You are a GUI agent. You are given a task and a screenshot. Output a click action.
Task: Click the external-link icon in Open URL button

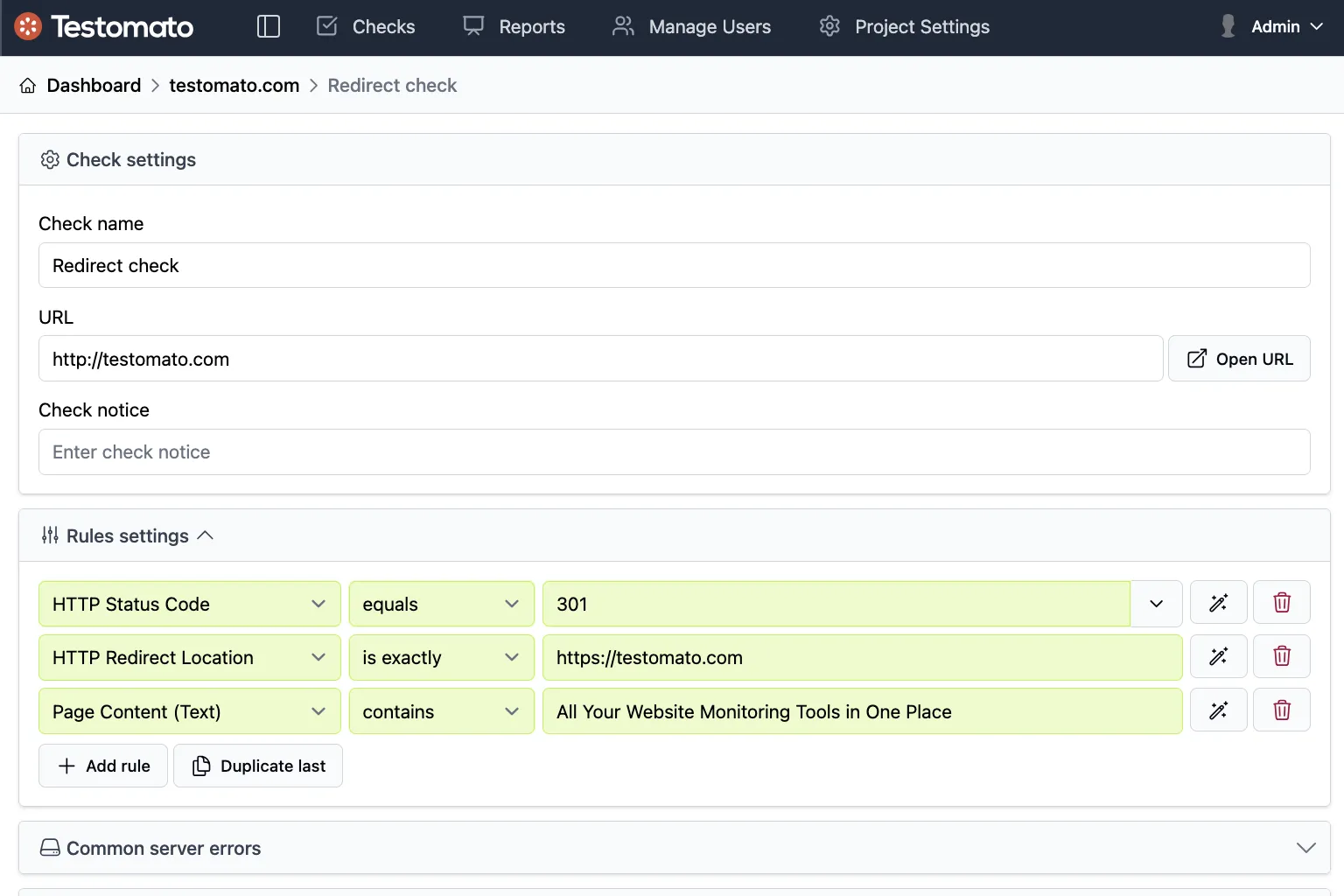(1196, 358)
